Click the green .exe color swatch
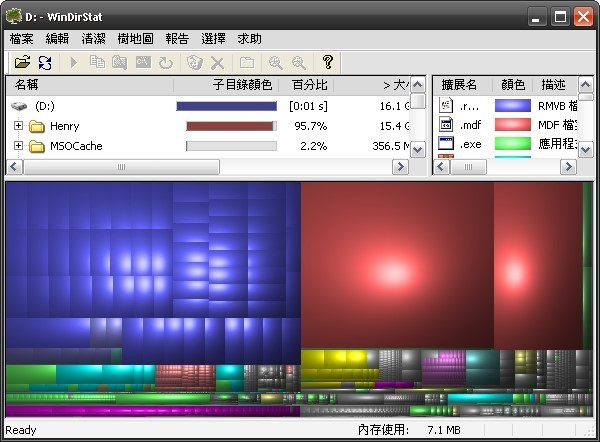 tap(513, 144)
